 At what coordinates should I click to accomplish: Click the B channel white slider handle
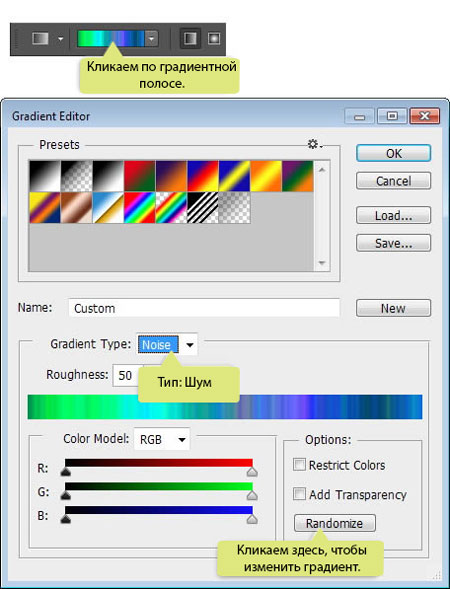pos(252,519)
